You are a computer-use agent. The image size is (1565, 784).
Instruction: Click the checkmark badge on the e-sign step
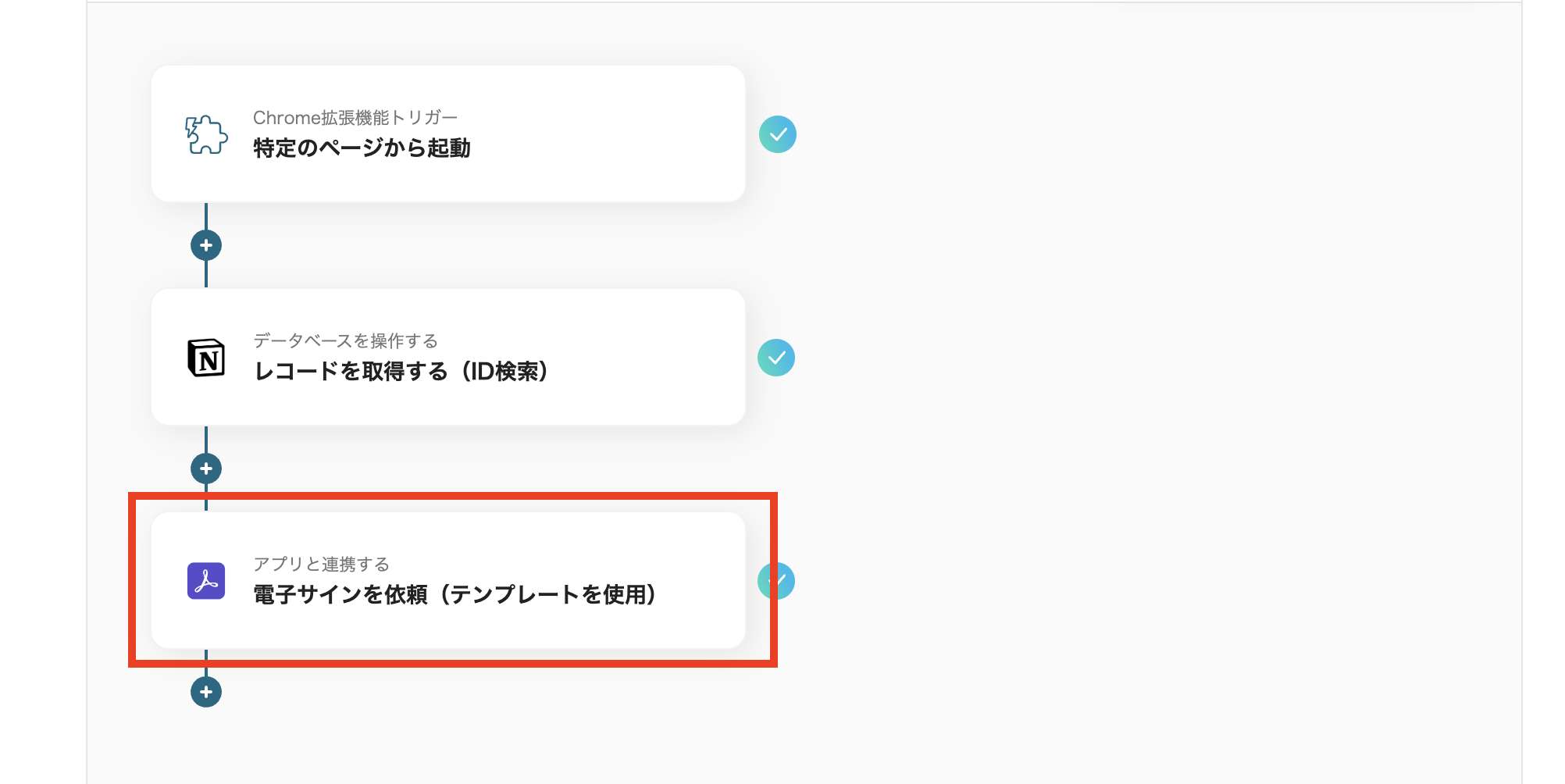(778, 581)
